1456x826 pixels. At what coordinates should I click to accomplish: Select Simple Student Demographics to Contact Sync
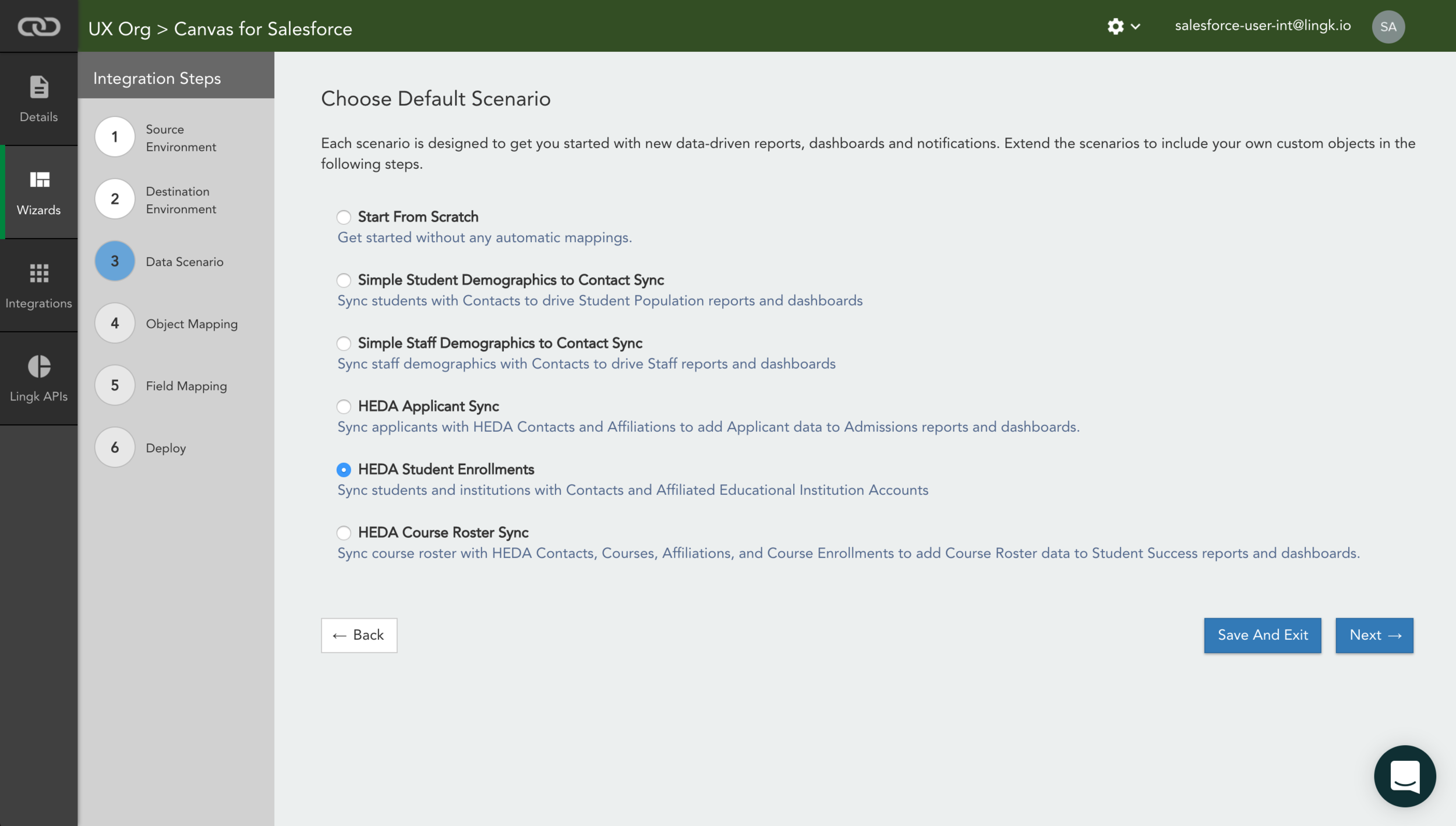[x=344, y=281]
